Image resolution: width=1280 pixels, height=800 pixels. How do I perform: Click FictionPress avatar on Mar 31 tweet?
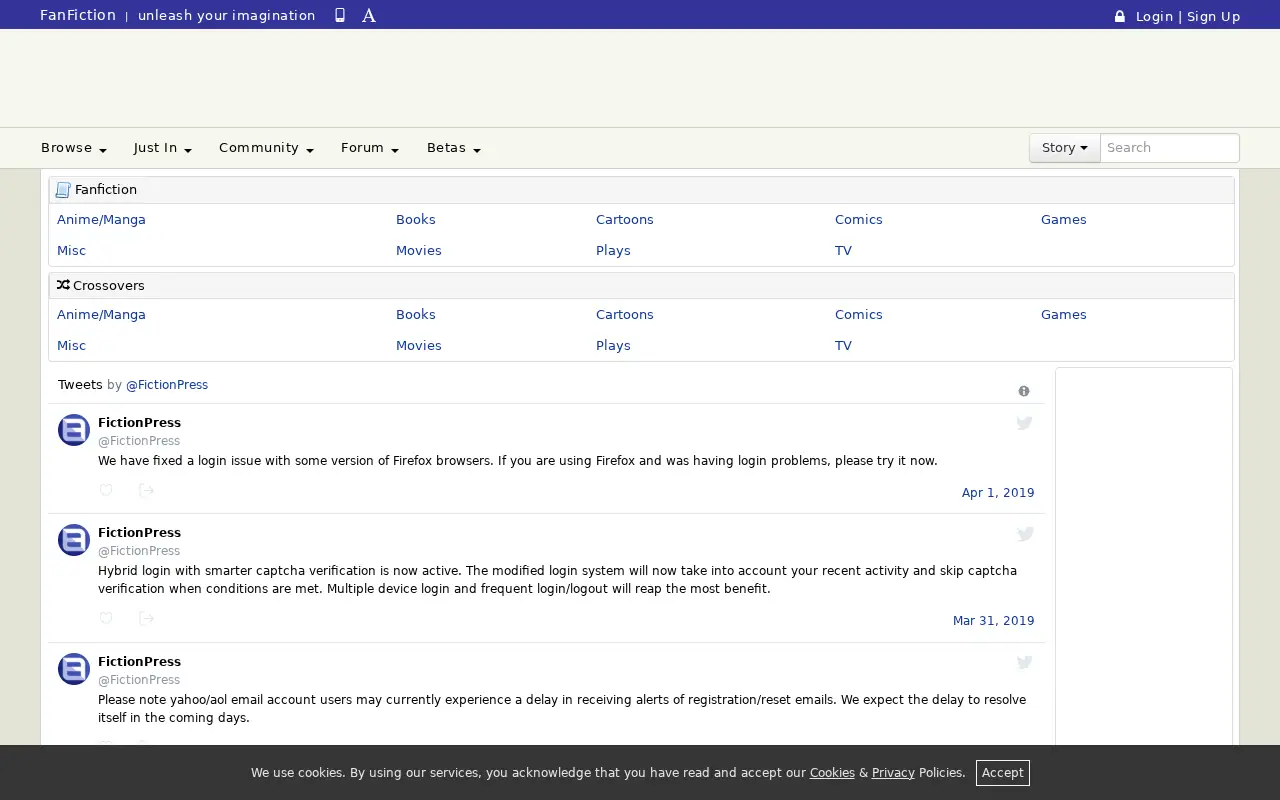74,540
